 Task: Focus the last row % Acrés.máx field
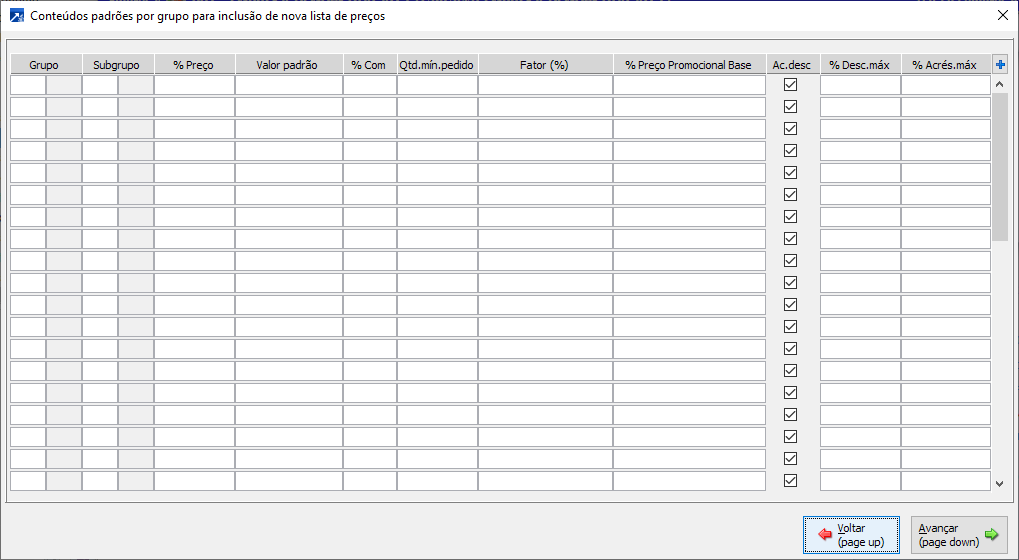coord(946,481)
